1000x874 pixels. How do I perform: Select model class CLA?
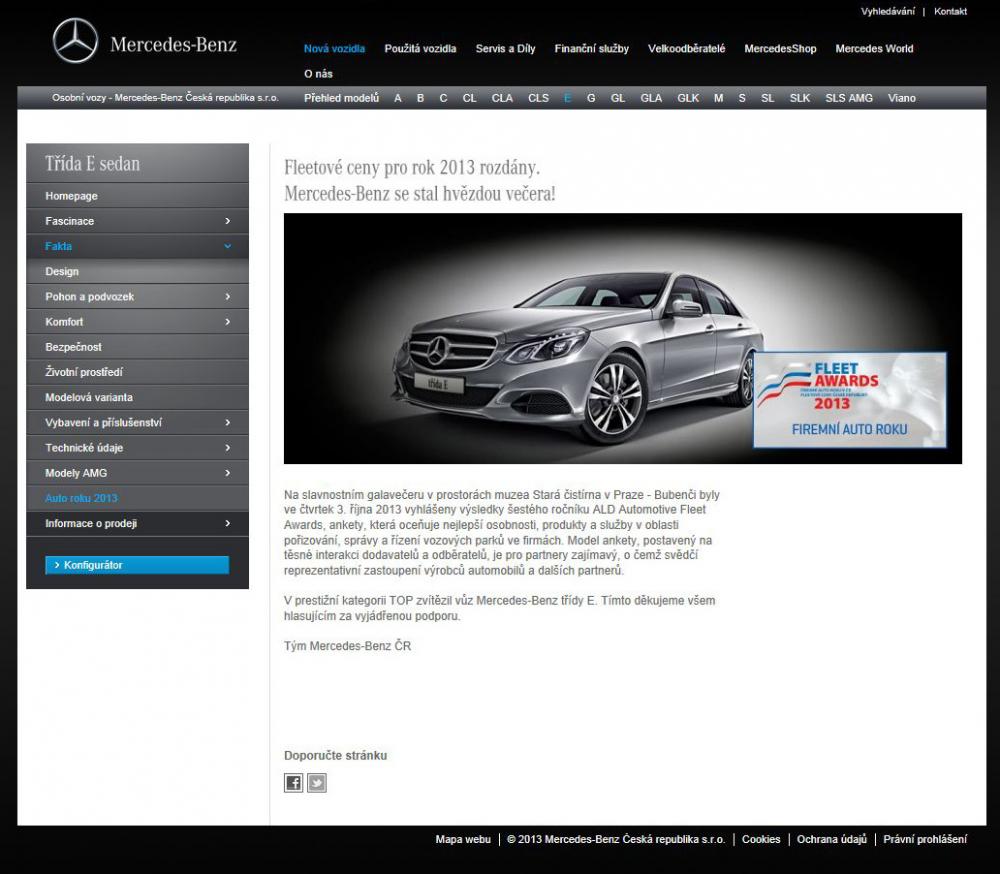[x=502, y=98]
